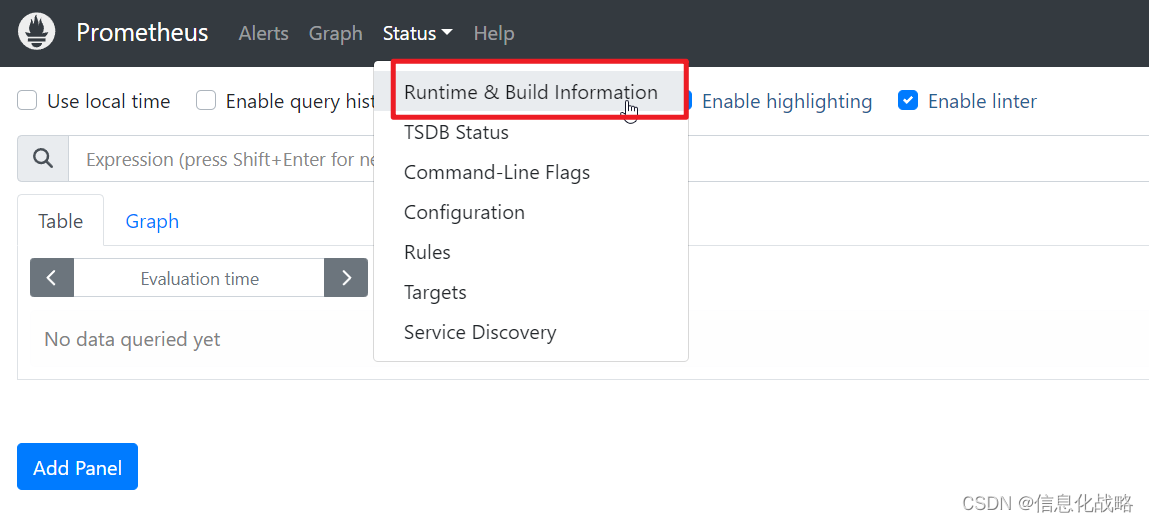The width and height of the screenshot is (1149, 522).
Task: Click the Evaluation time input field
Action: pos(199,278)
